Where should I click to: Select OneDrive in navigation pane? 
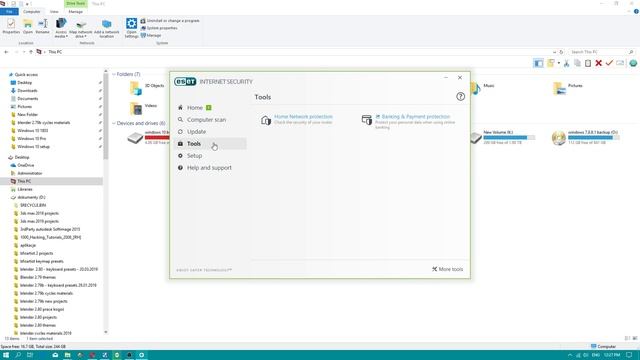click(x=26, y=165)
